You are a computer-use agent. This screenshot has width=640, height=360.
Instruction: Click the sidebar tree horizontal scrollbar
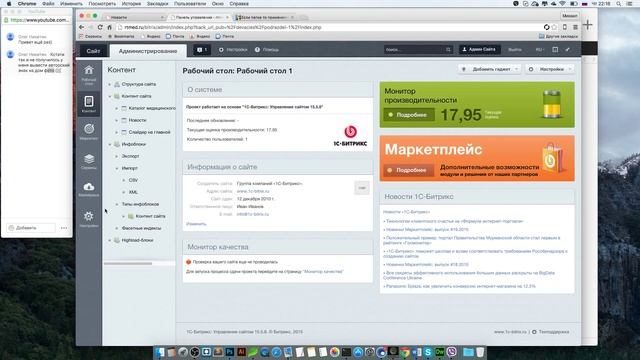click(x=128, y=264)
